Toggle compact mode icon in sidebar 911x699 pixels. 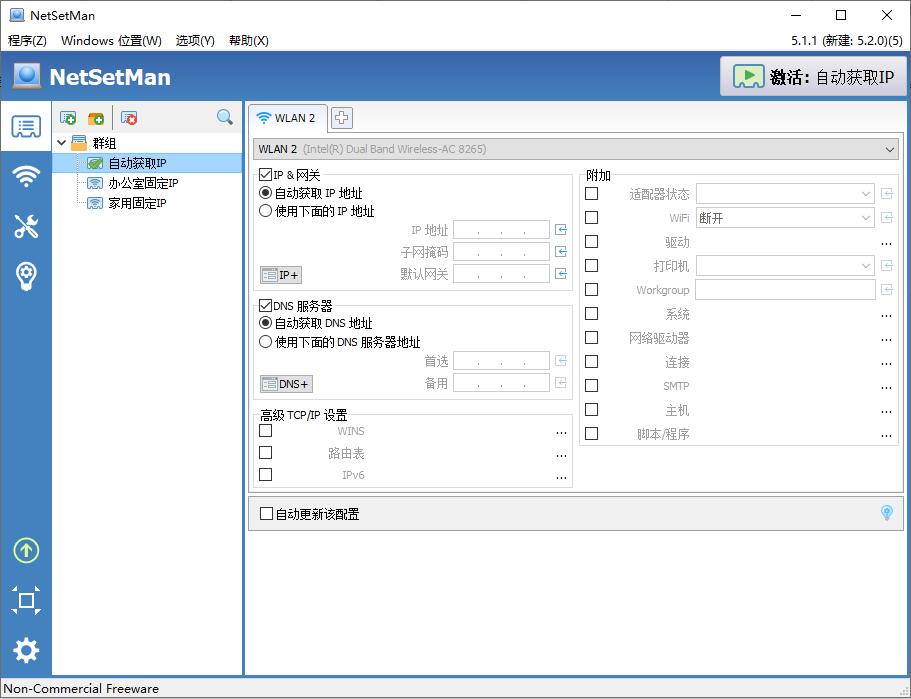pyautogui.click(x=26, y=601)
